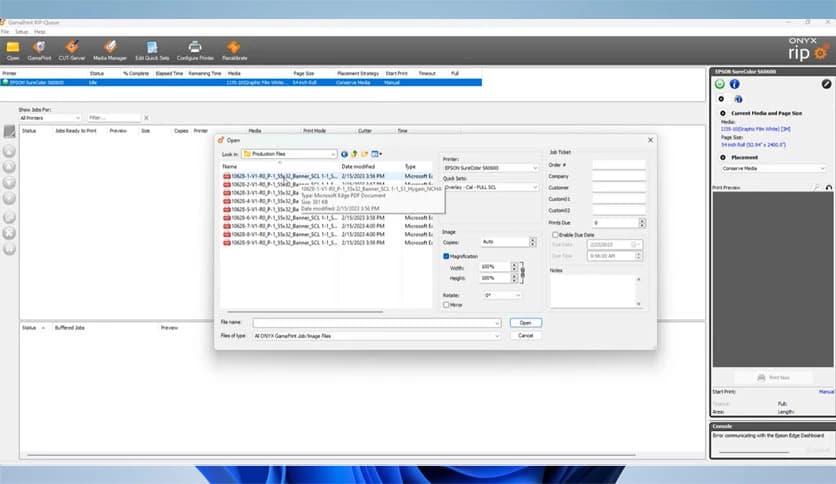Enable the Mirror checkbox
836x484 pixels.
[446, 305]
